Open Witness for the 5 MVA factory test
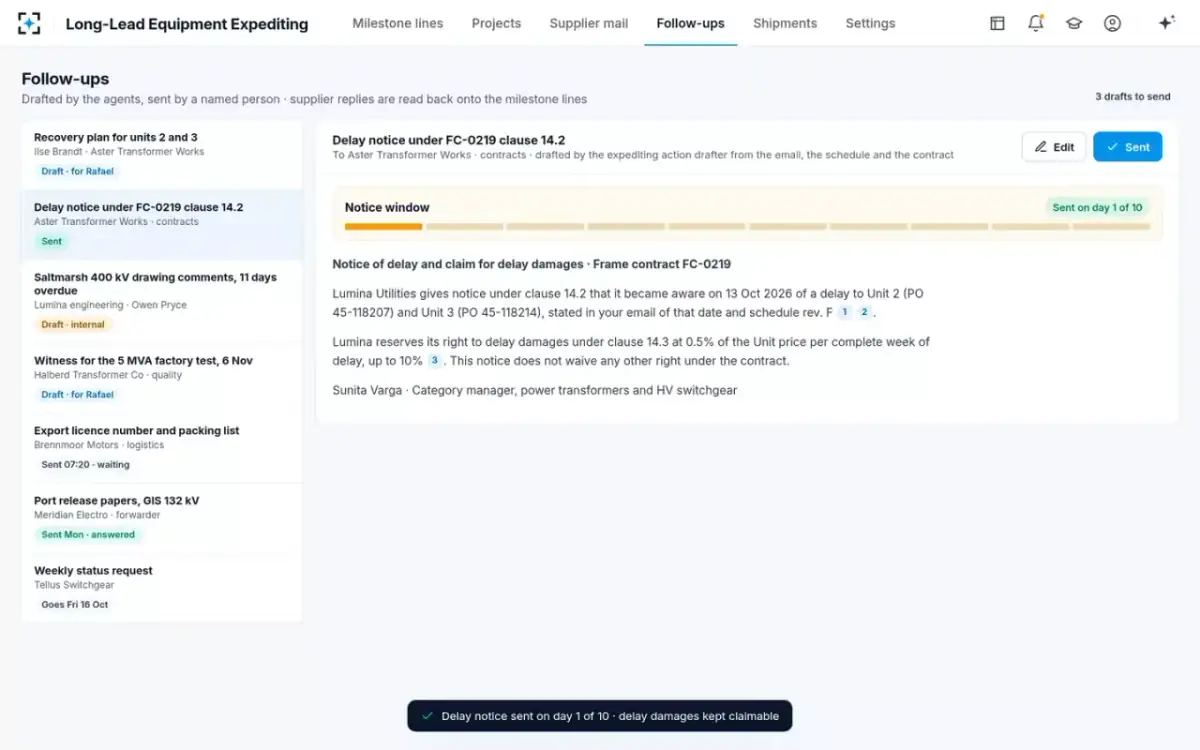Image resolution: width=1200 pixels, height=750 pixels. point(162,378)
